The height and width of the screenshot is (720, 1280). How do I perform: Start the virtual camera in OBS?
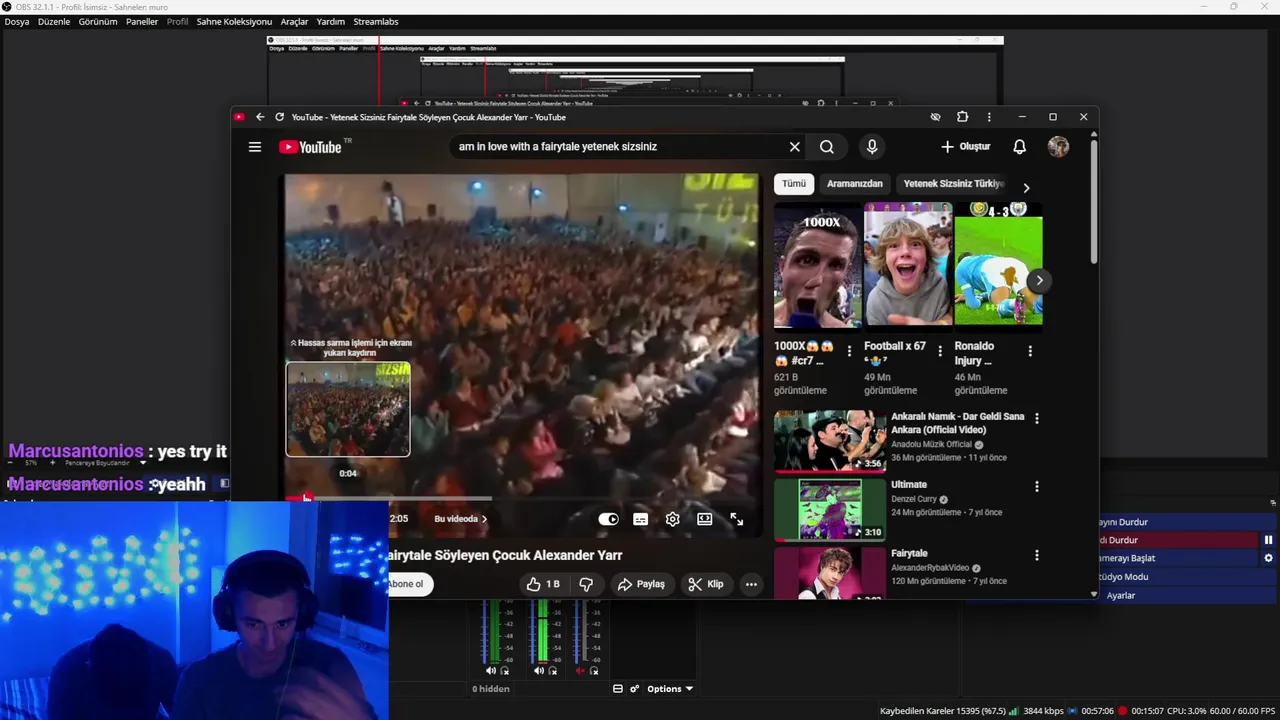[1177, 558]
